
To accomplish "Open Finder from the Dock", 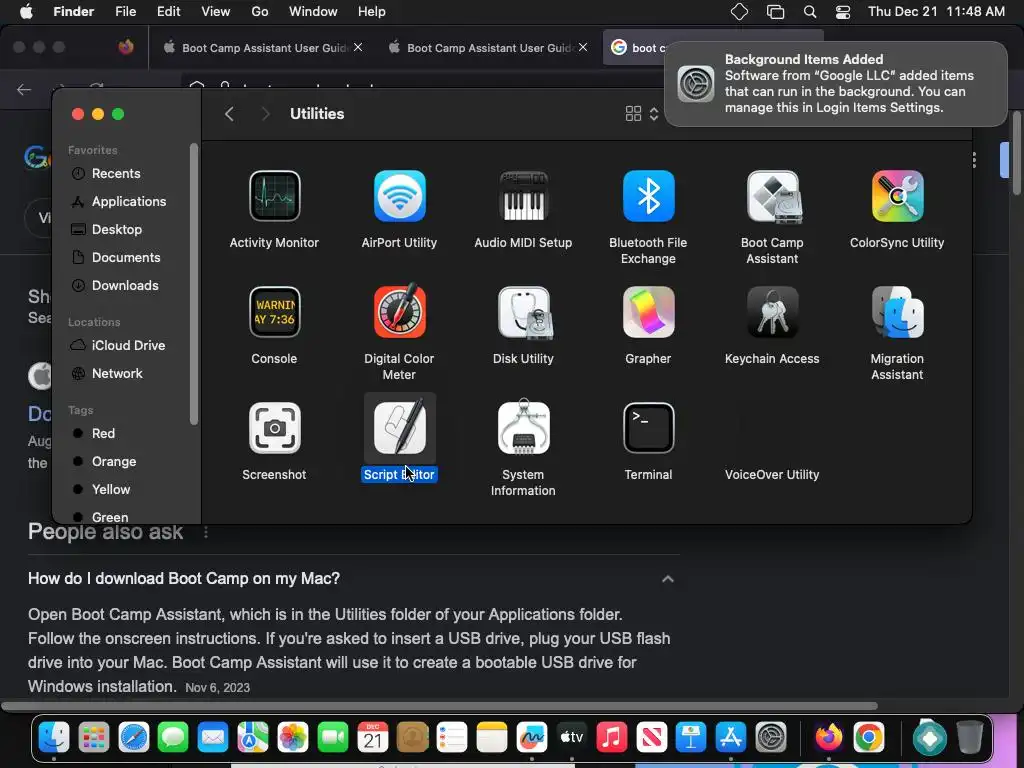I will click(x=54, y=738).
